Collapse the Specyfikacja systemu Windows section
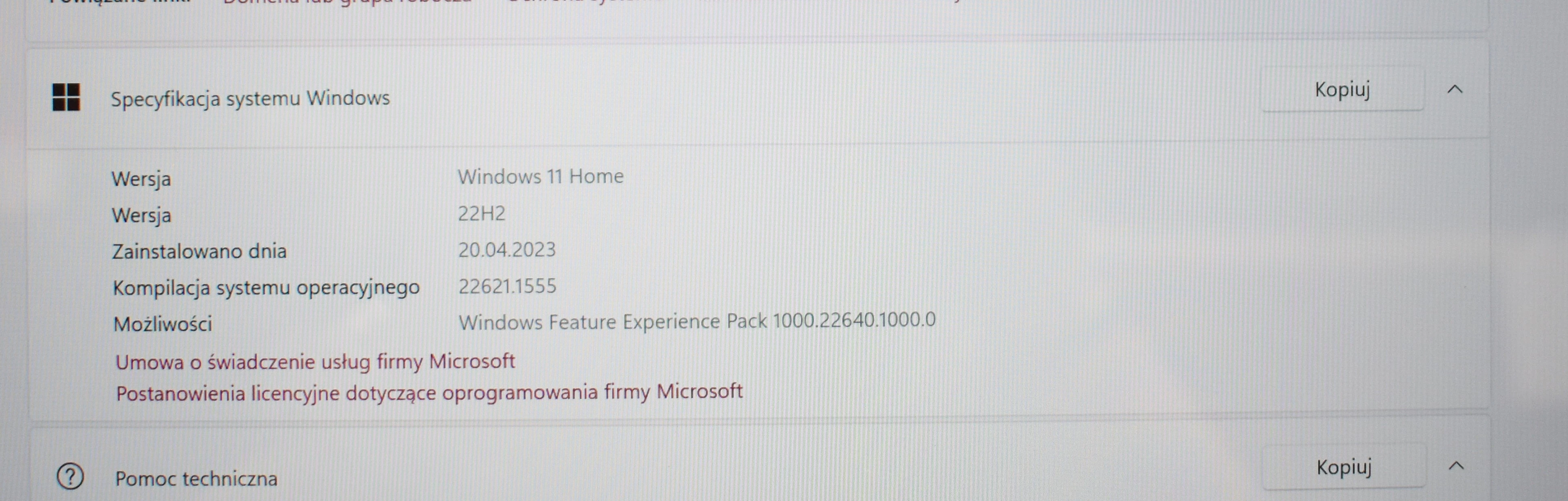The image size is (1568, 501). point(1454,90)
